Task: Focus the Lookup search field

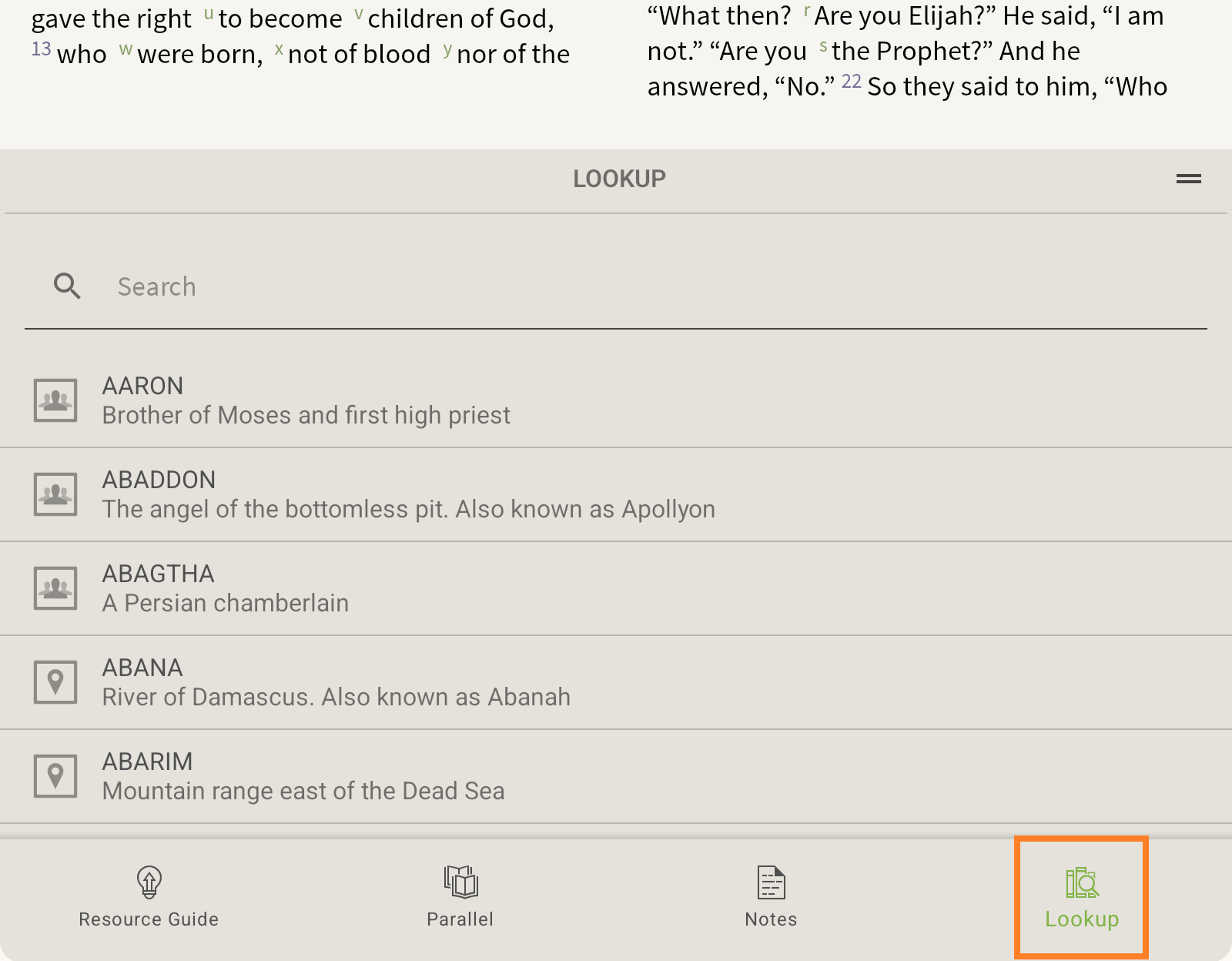Action: [x=616, y=286]
